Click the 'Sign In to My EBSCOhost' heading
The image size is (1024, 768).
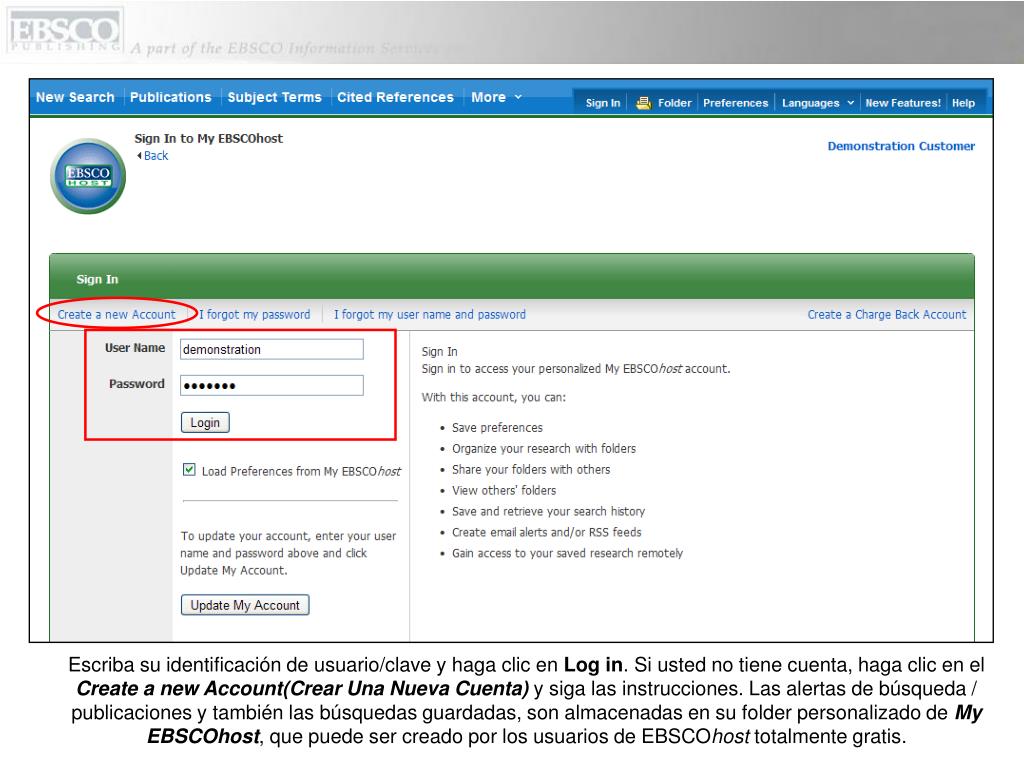(208, 138)
